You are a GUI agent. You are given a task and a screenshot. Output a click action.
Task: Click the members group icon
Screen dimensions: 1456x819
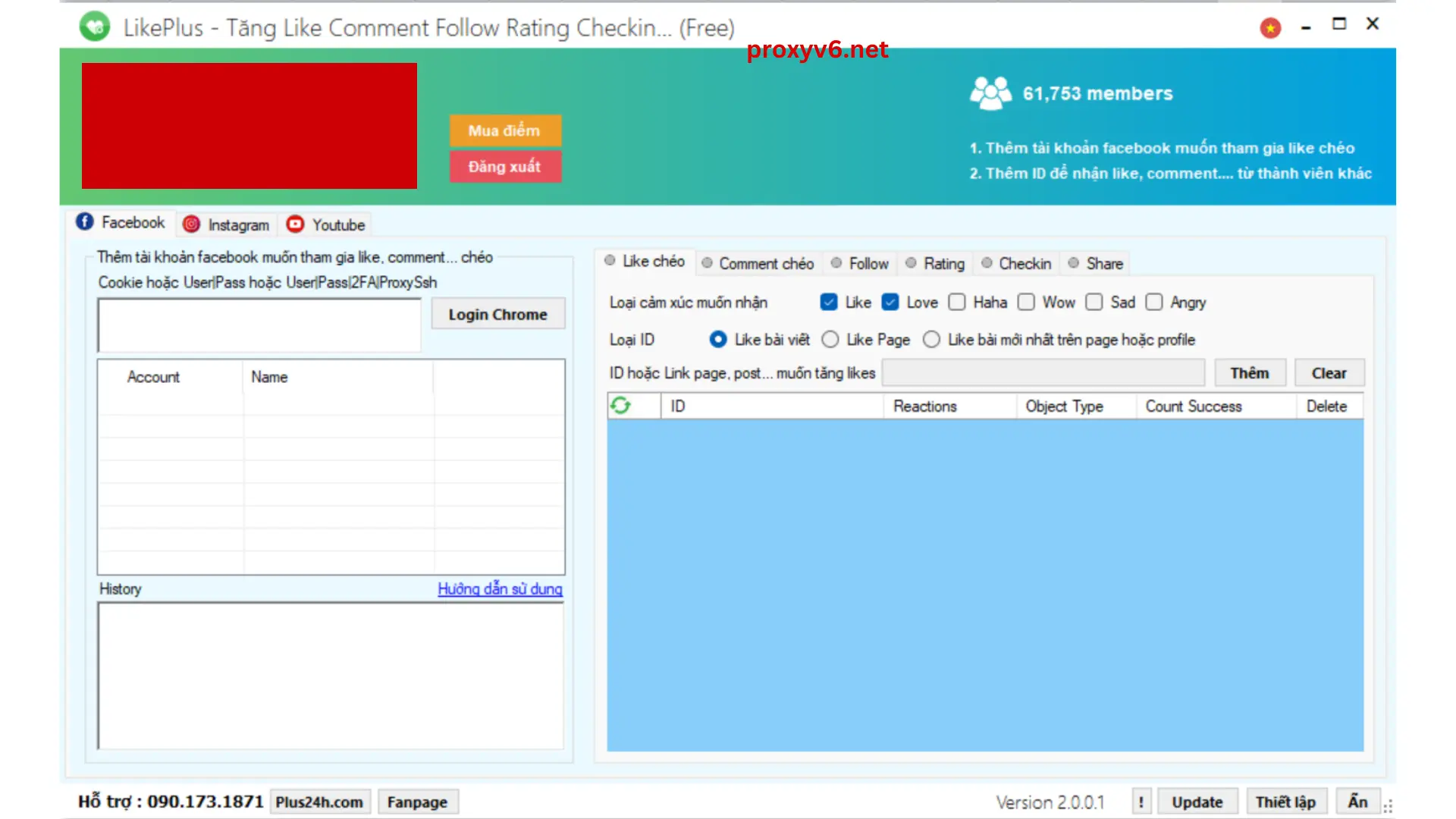[x=988, y=92]
